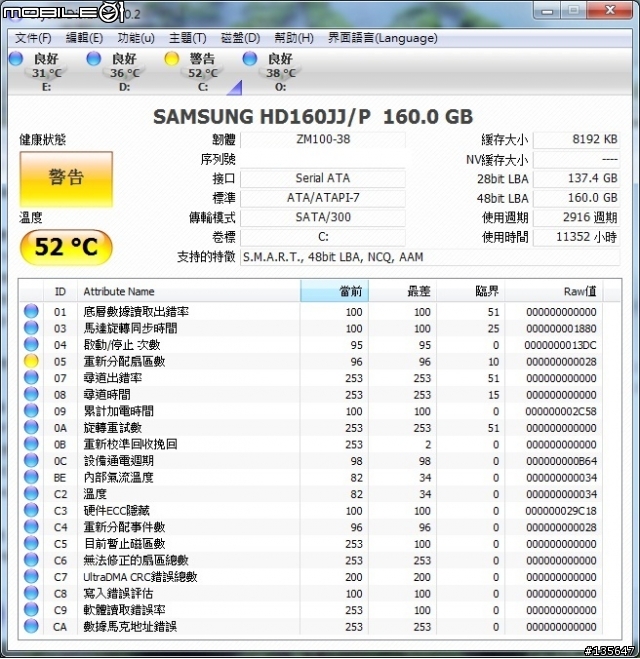Click blue status icon for attribute 08
The width and height of the screenshot is (640, 659).
click(x=31, y=394)
